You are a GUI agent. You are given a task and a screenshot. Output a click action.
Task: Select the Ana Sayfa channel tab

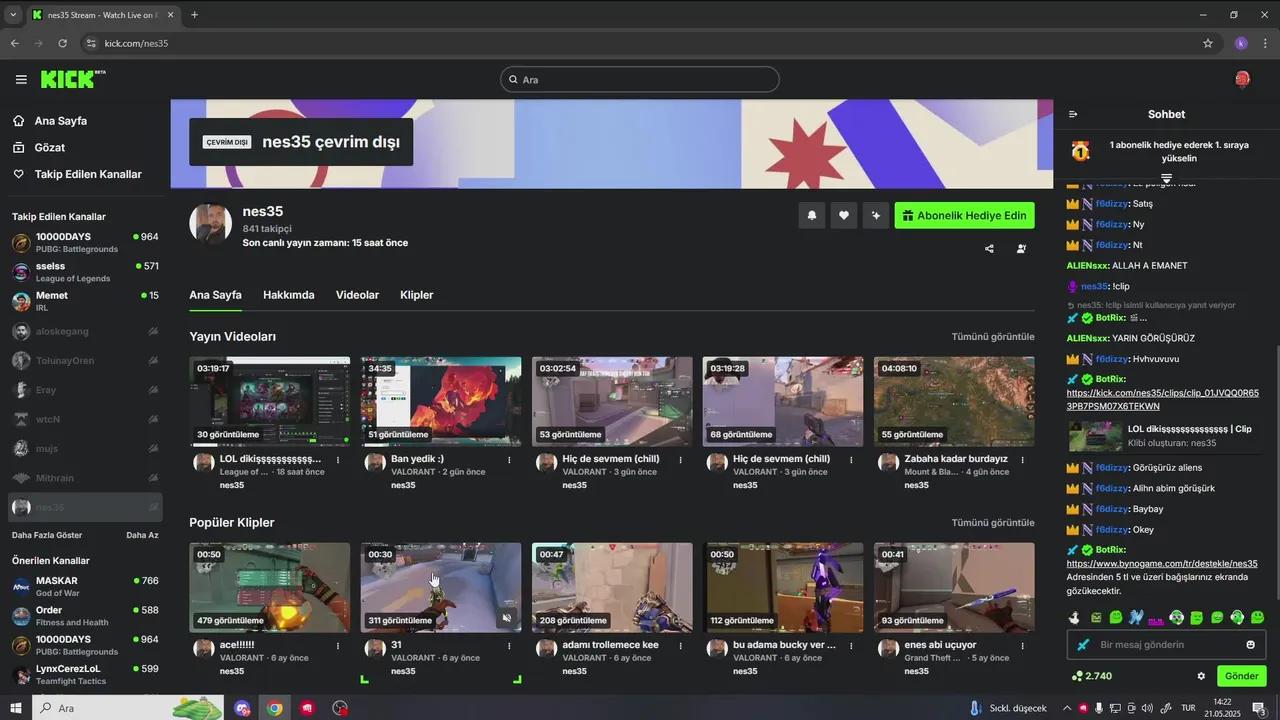coord(215,295)
